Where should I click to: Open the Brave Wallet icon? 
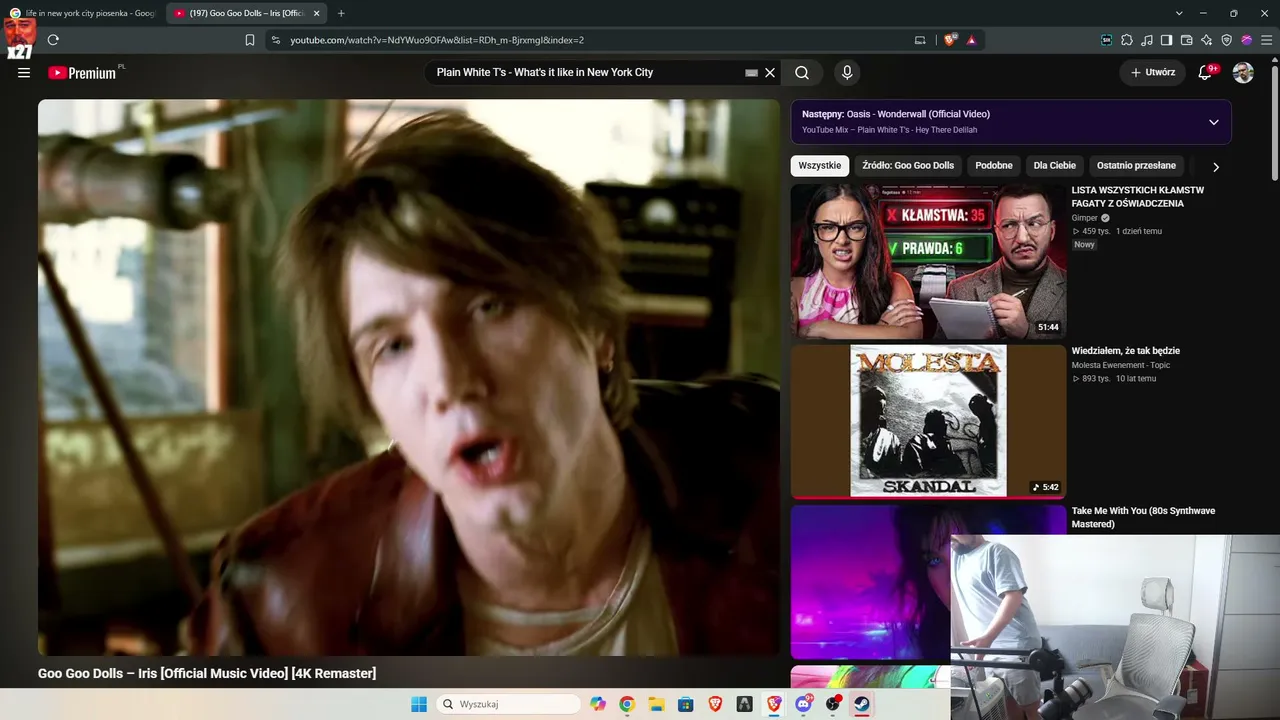pyautogui.click(x=1187, y=40)
